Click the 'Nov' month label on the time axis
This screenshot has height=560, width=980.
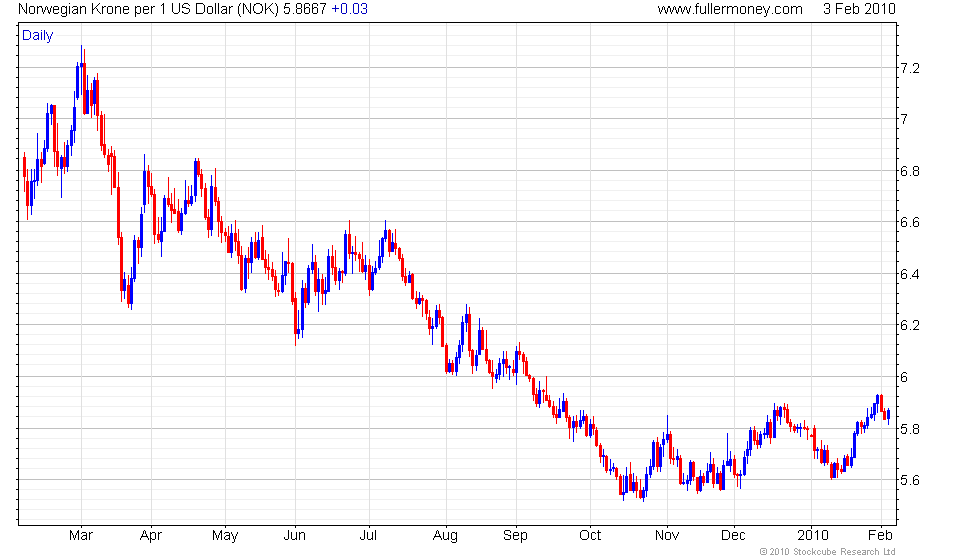[x=667, y=536]
